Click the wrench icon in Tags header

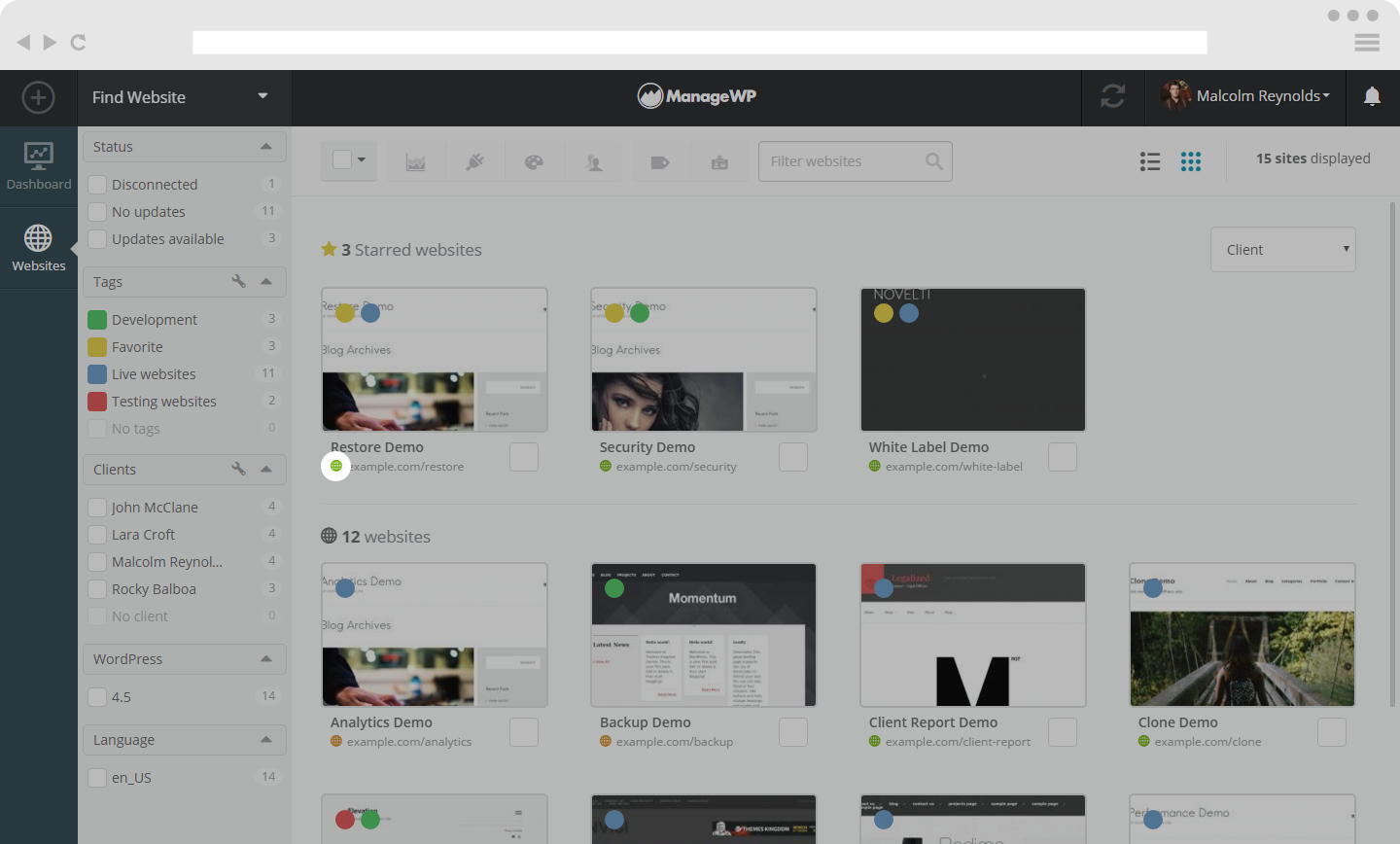pos(238,281)
